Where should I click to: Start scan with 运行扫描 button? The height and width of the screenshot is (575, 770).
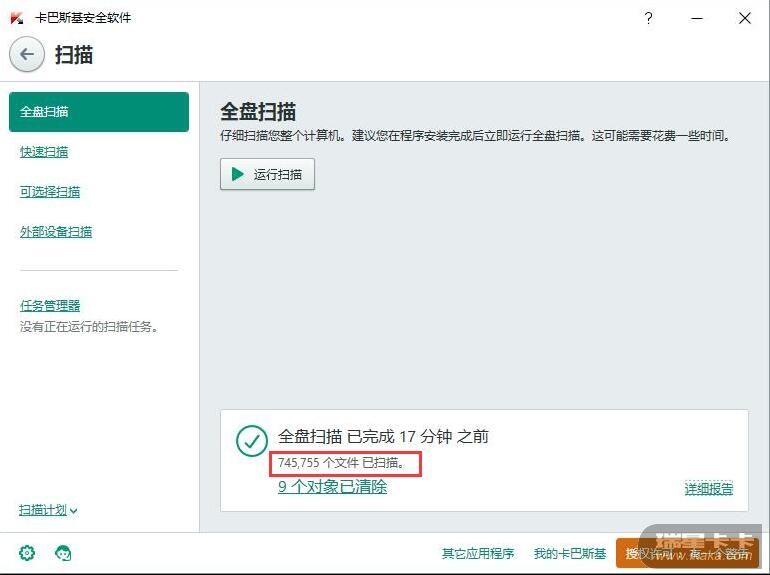pyautogui.click(x=267, y=174)
